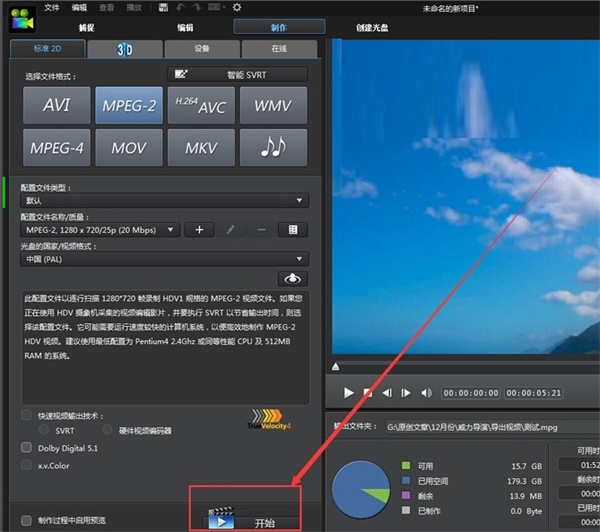Viewport: 600px width, 532px height.
Task: Click the 智能 SVRT button
Action: [237, 74]
